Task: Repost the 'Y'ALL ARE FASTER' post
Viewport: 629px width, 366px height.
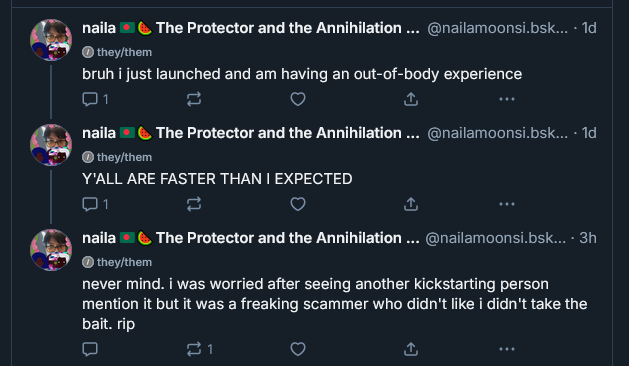Action: (194, 204)
